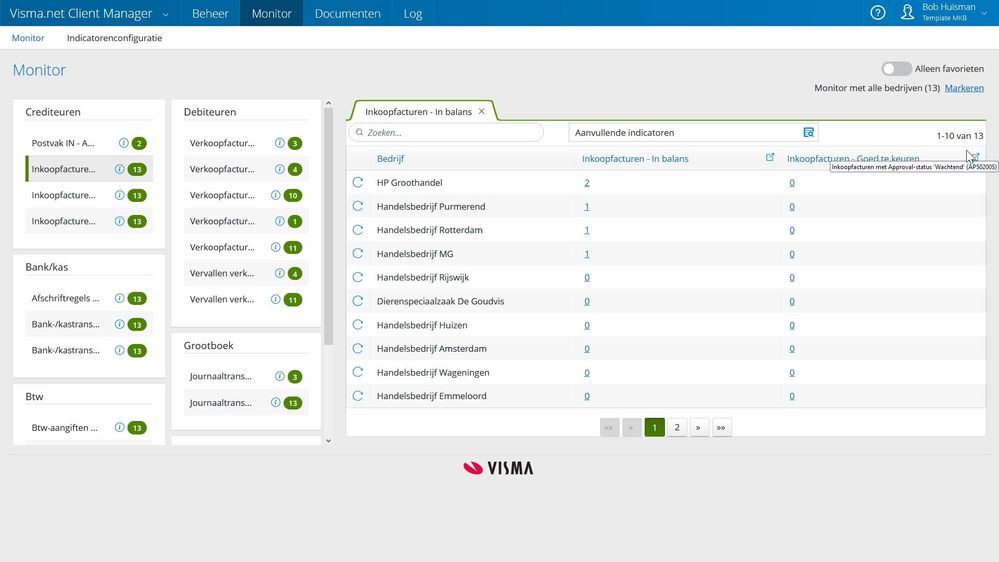The width and height of the screenshot is (999, 562).
Task: Open HP Groothandel Goed te keuren value 0
Action: pyautogui.click(x=792, y=183)
